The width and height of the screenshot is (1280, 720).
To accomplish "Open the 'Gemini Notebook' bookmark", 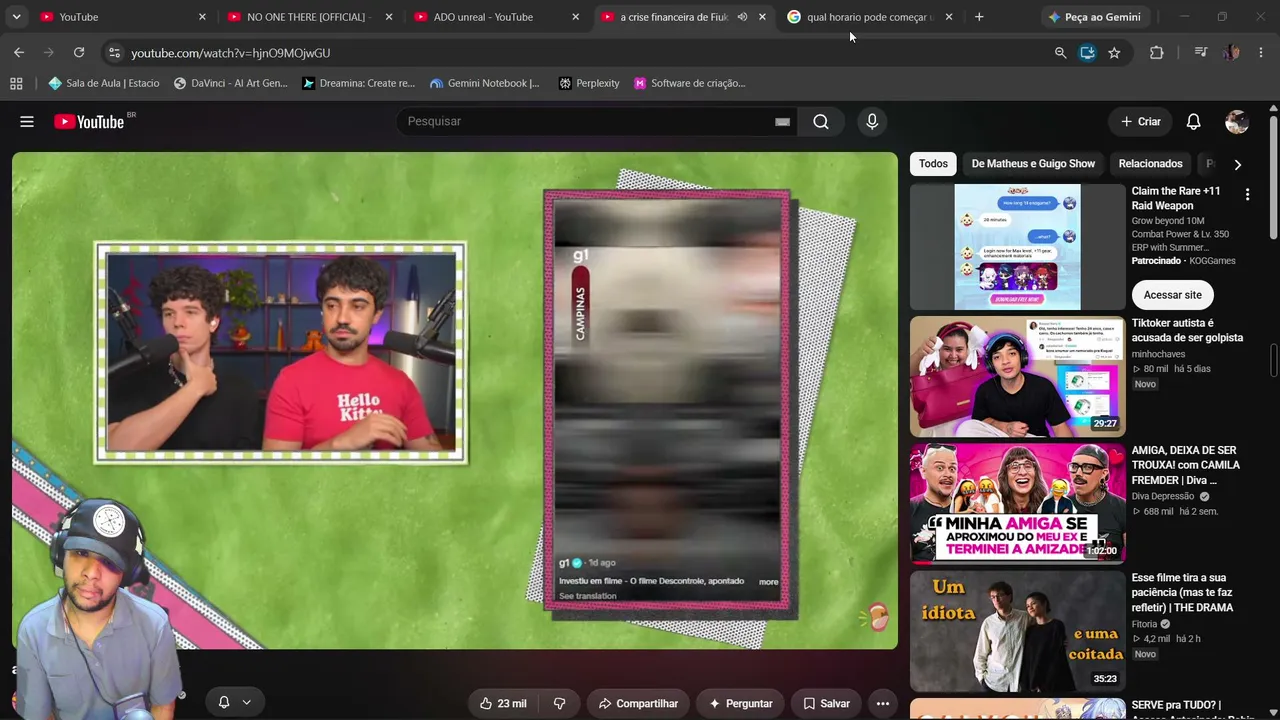I will tap(484, 83).
